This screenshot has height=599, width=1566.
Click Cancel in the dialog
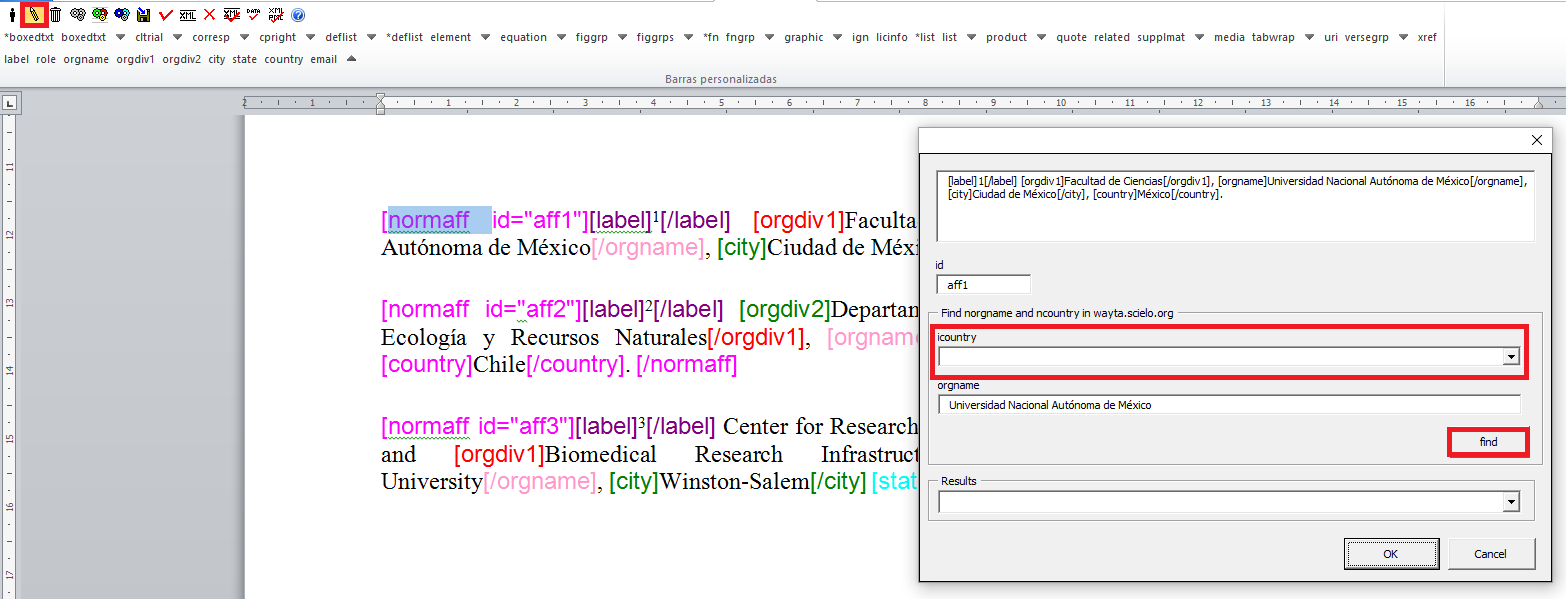(1490, 554)
